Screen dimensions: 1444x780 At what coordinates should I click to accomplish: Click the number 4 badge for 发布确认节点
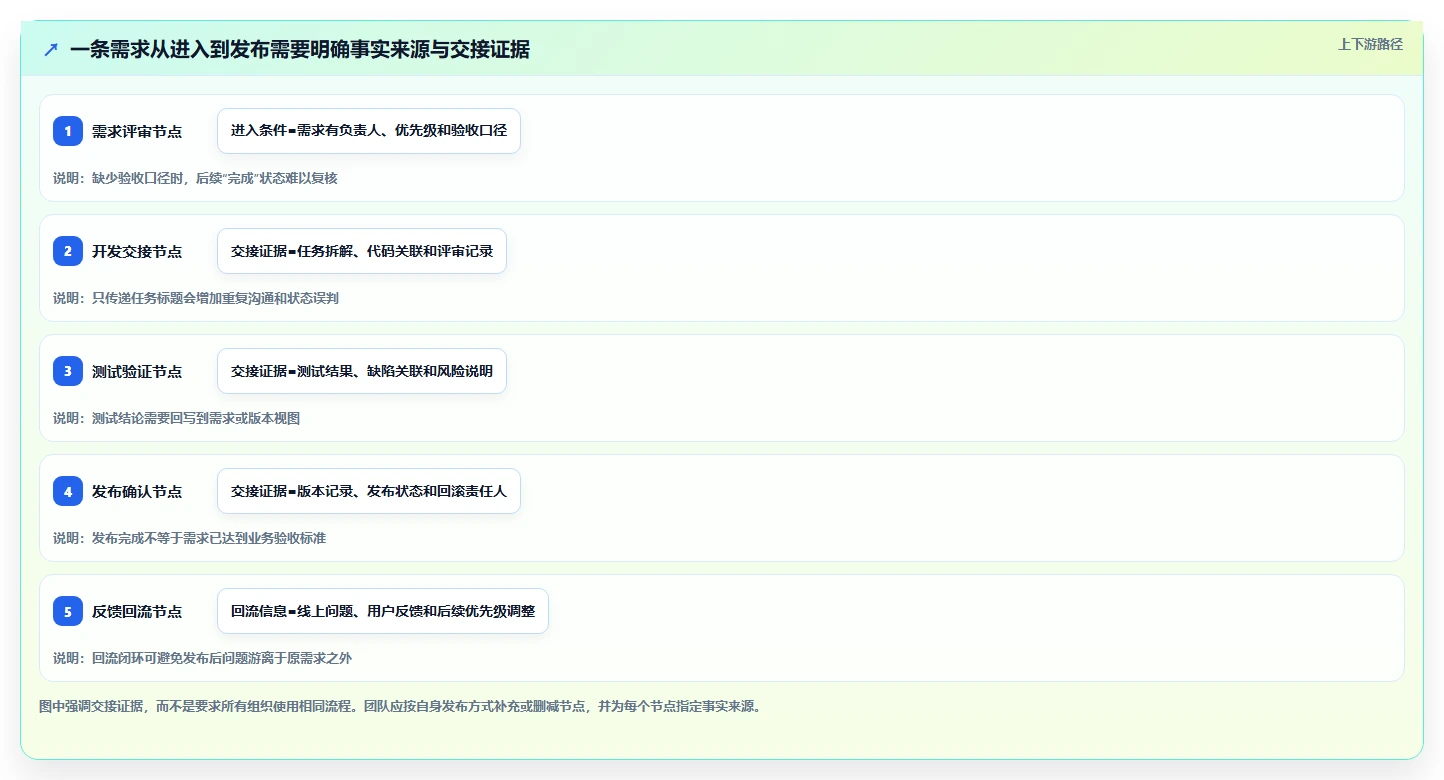pyautogui.click(x=68, y=491)
